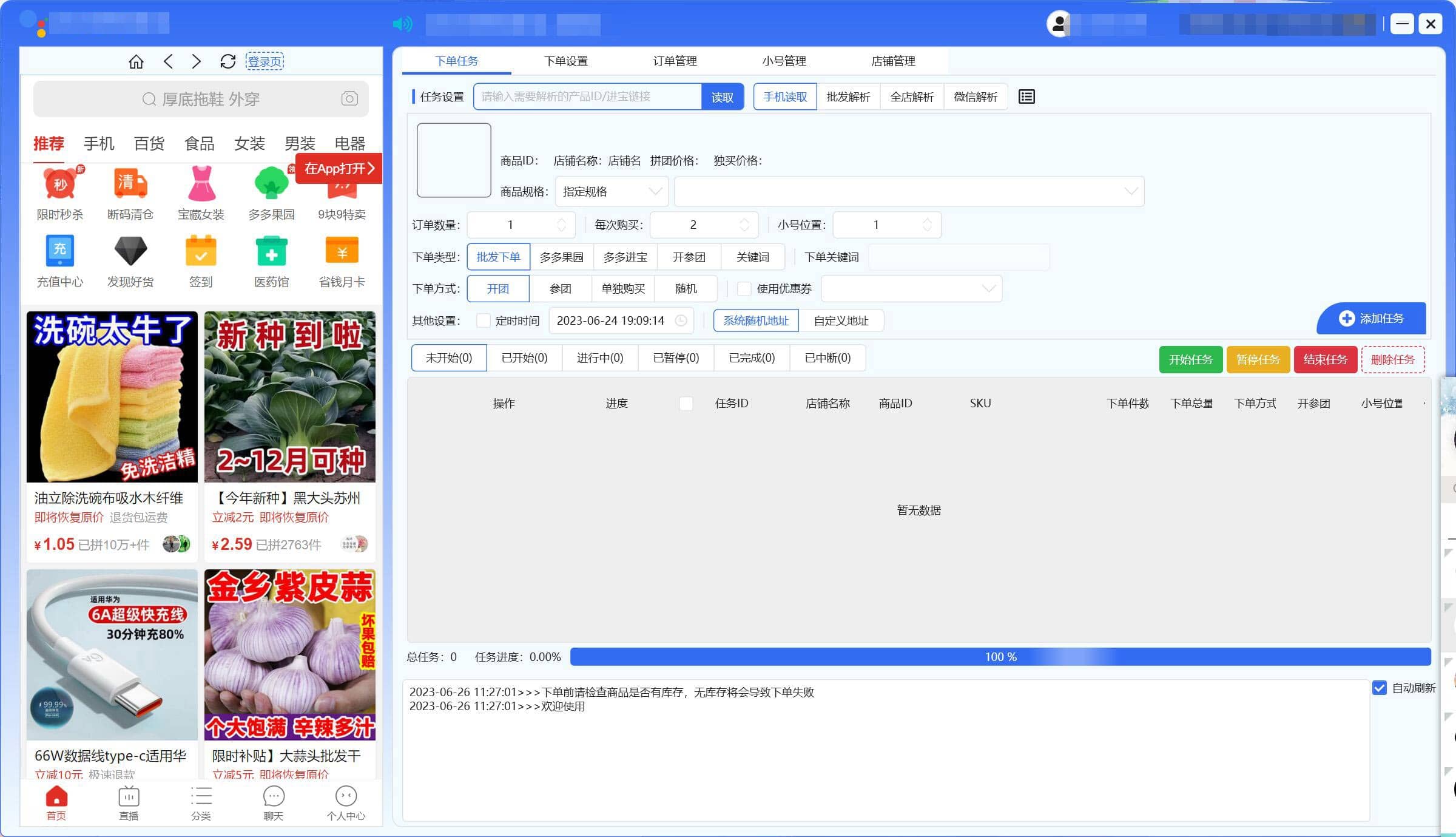Select 批发下单 order type

coord(498,257)
